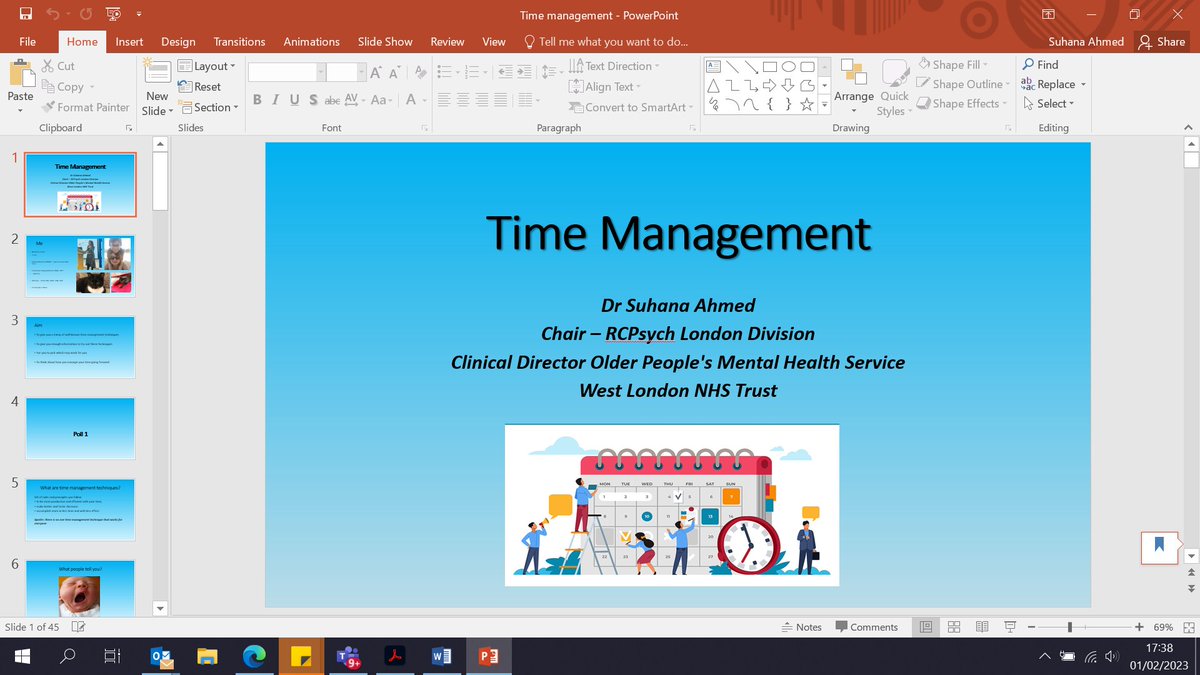Viewport: 1200px width, 675px height.
Task: Toggle Italic formatting
Action: coord(276,100)
